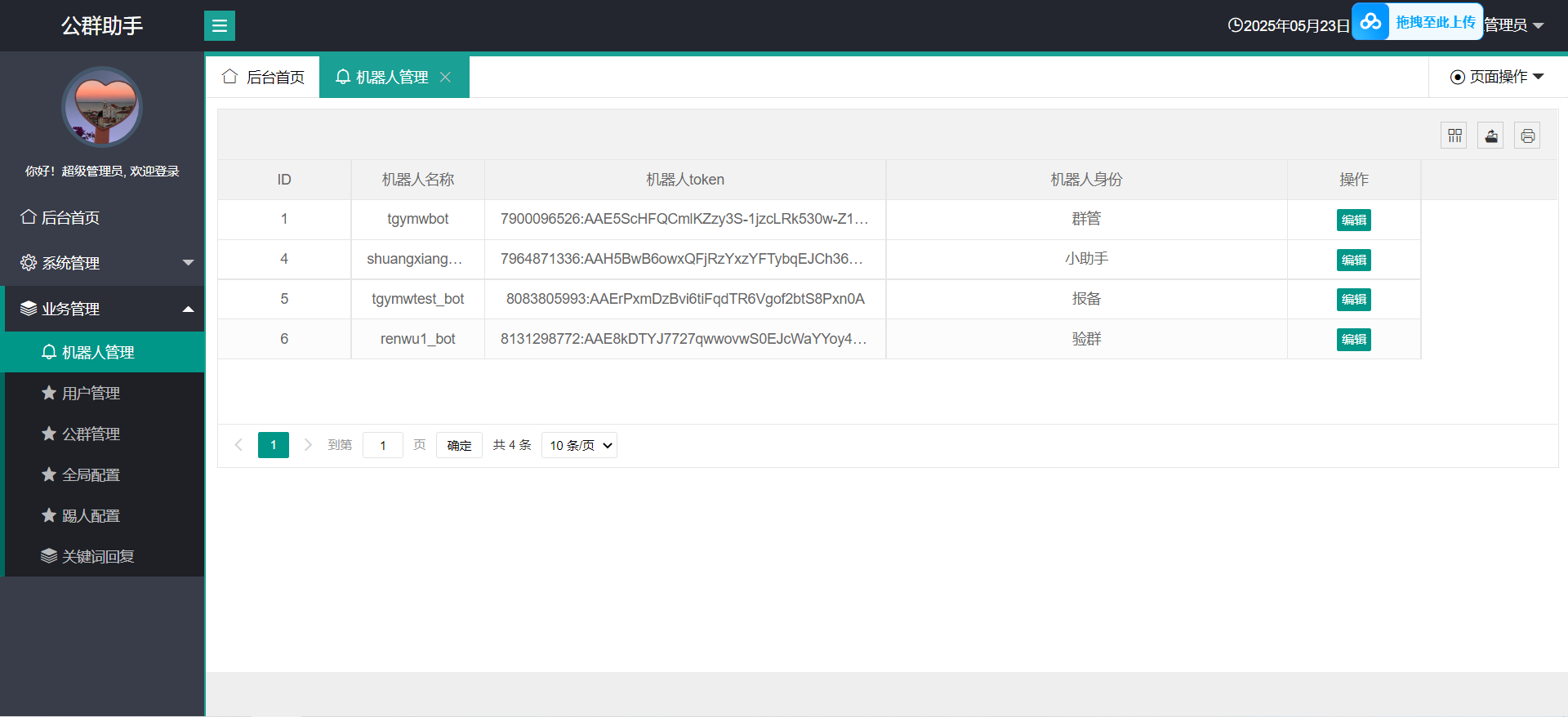The height and width of the screenshot is (717, 1568).
Task: Open the 页面操作 dropdown
Action: [1497, 77]
